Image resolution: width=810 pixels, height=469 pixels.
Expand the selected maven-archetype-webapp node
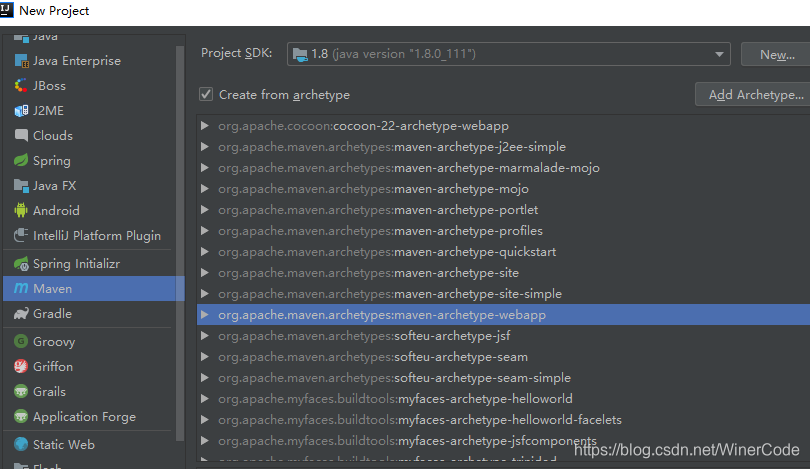pos(205,315)
